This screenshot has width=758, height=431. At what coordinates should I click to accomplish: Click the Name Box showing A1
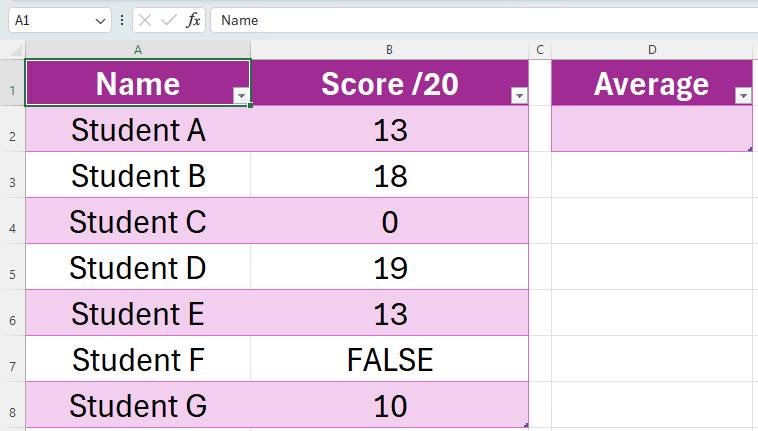pos(52,20)
